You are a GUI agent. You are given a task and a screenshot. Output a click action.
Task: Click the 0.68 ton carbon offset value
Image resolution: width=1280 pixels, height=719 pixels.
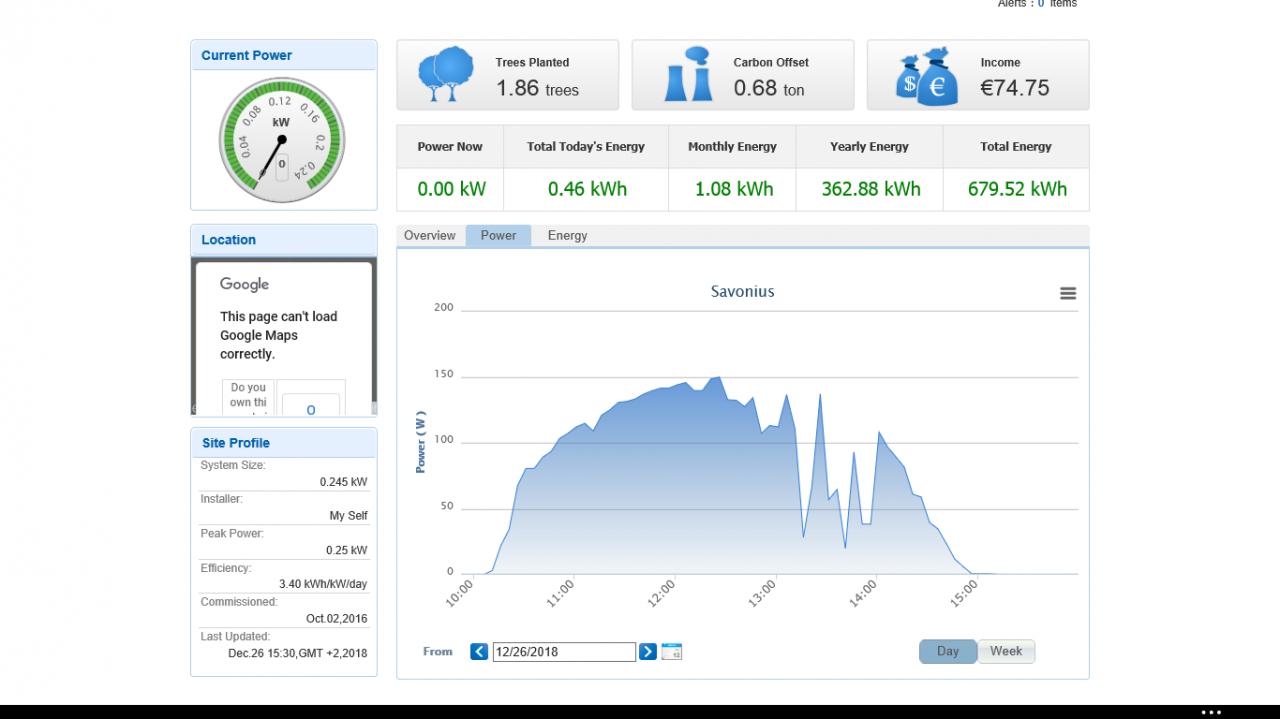click(x=769, y=89)
